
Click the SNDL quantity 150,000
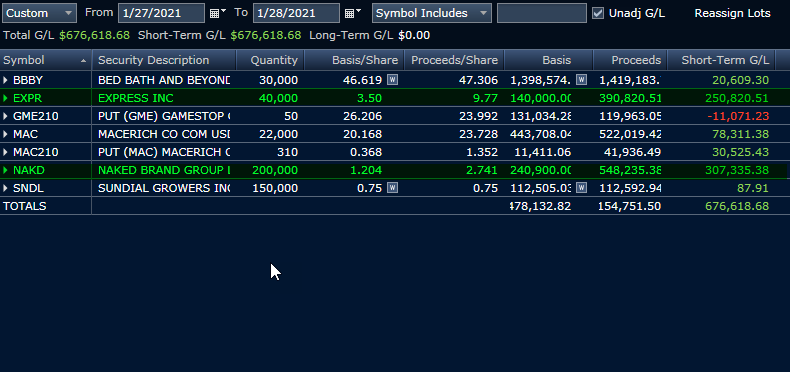(274, 189)
